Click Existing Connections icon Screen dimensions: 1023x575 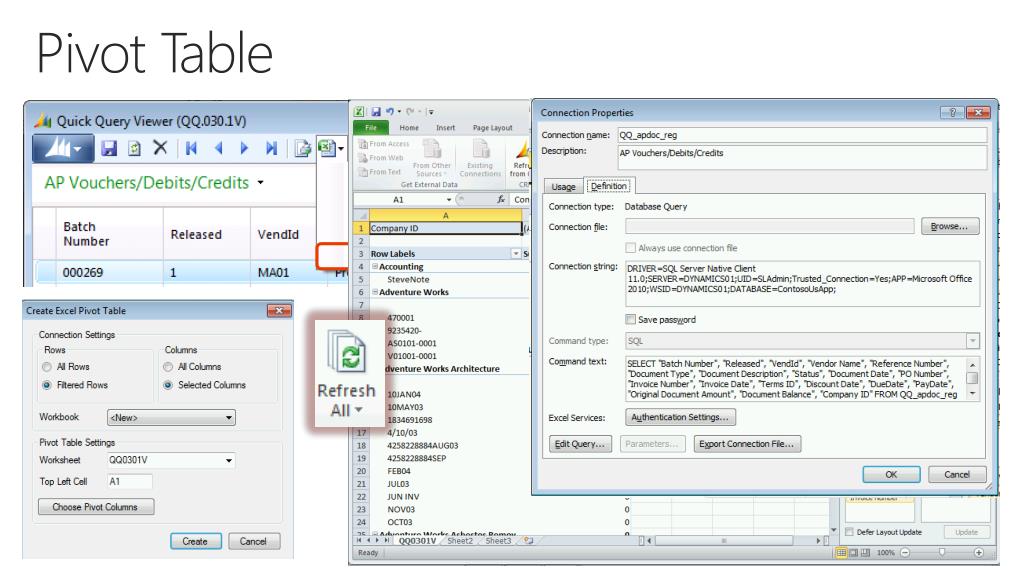coord(480,159)
